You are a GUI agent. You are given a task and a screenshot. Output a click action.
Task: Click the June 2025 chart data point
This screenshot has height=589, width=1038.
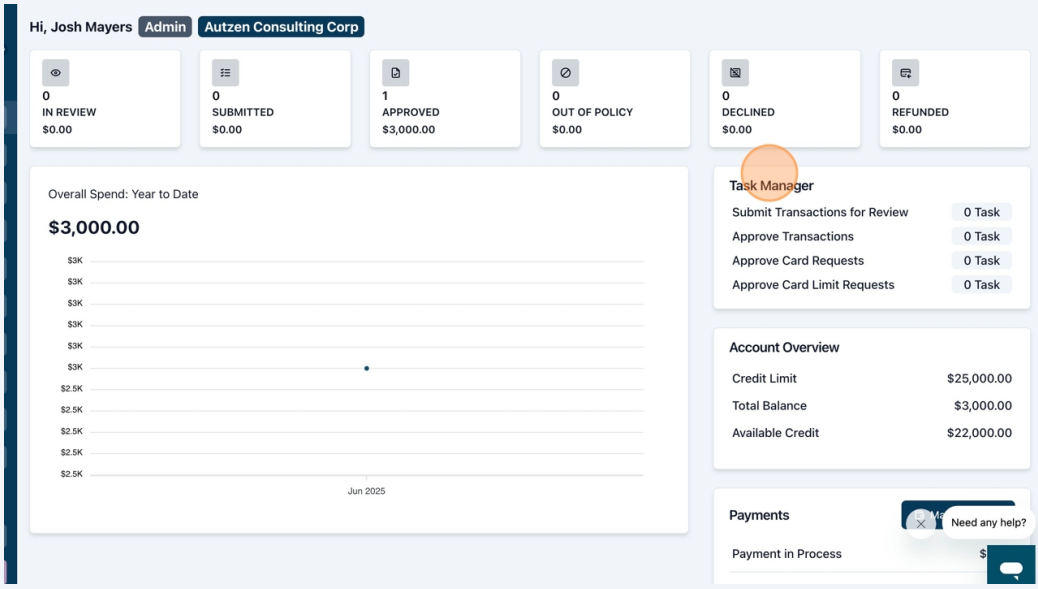click(x=367, y=368)
